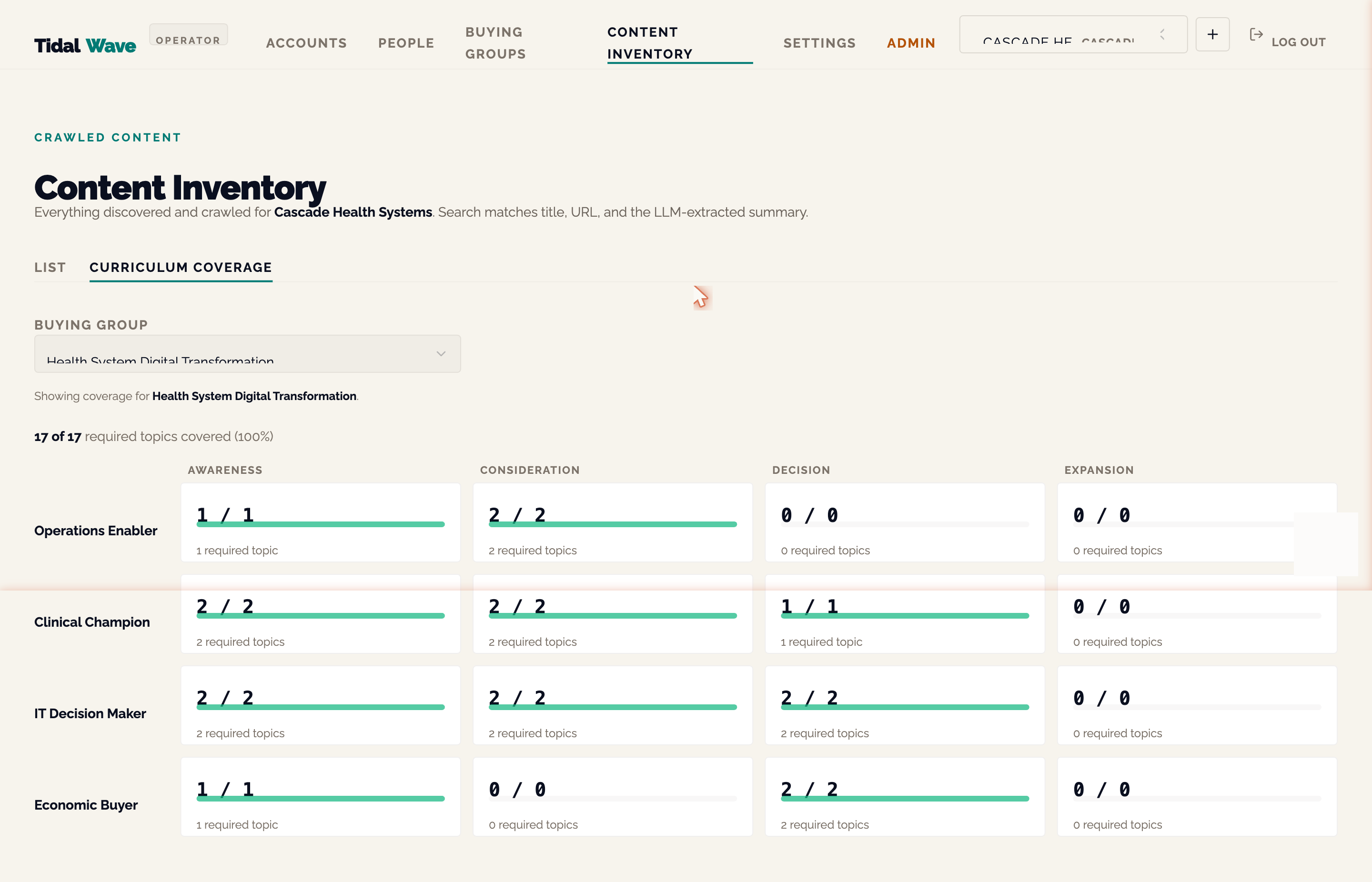Click the Cascade Health Systems bold text
The width and height of the screenshot is (1372, 882).
coord(353,212)
